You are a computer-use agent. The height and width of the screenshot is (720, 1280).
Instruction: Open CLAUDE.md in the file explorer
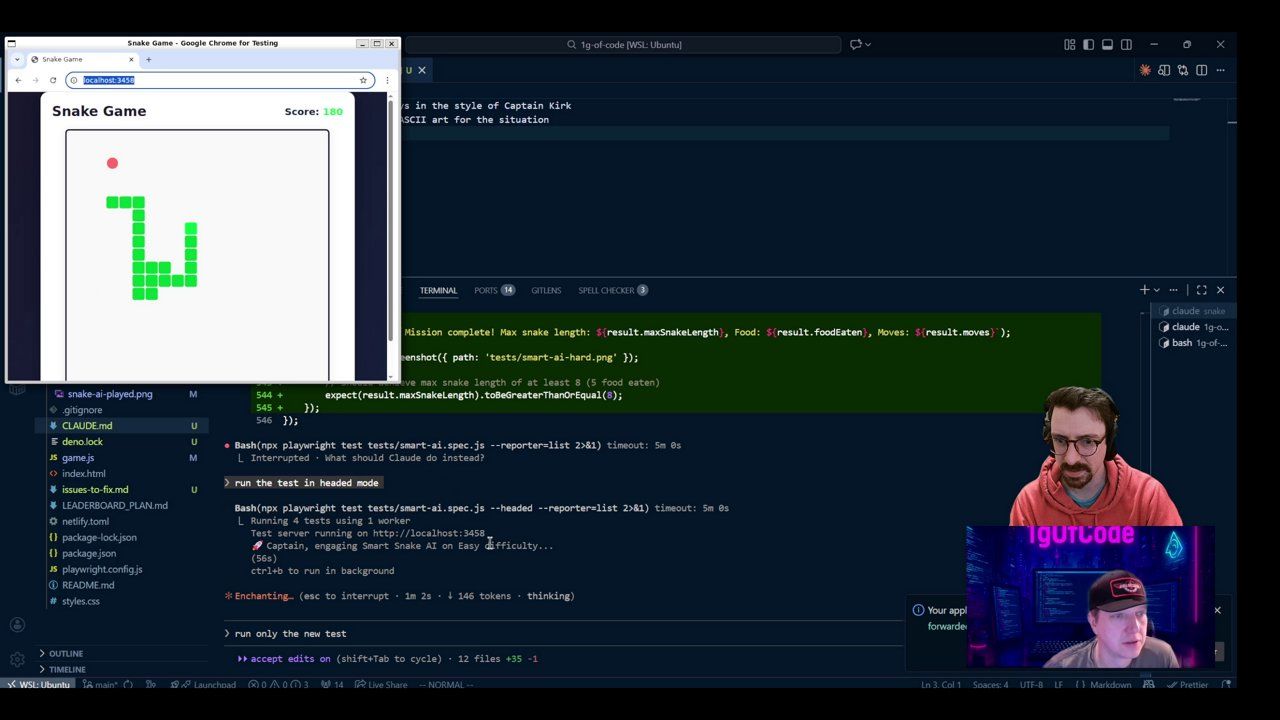(87, 426)
